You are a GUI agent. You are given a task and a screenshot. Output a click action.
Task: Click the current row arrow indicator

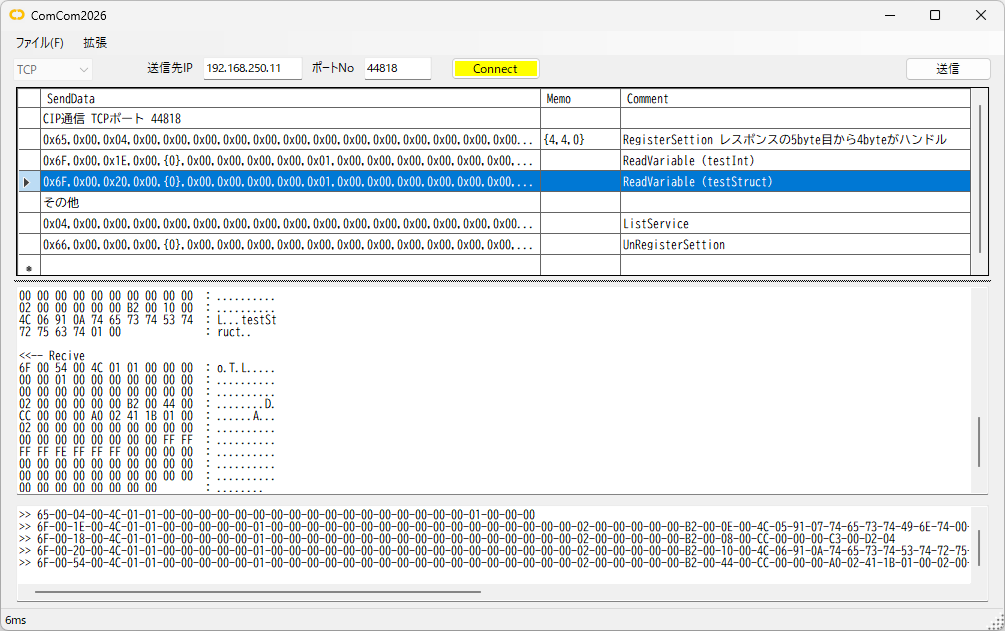[x=28, y=182]
